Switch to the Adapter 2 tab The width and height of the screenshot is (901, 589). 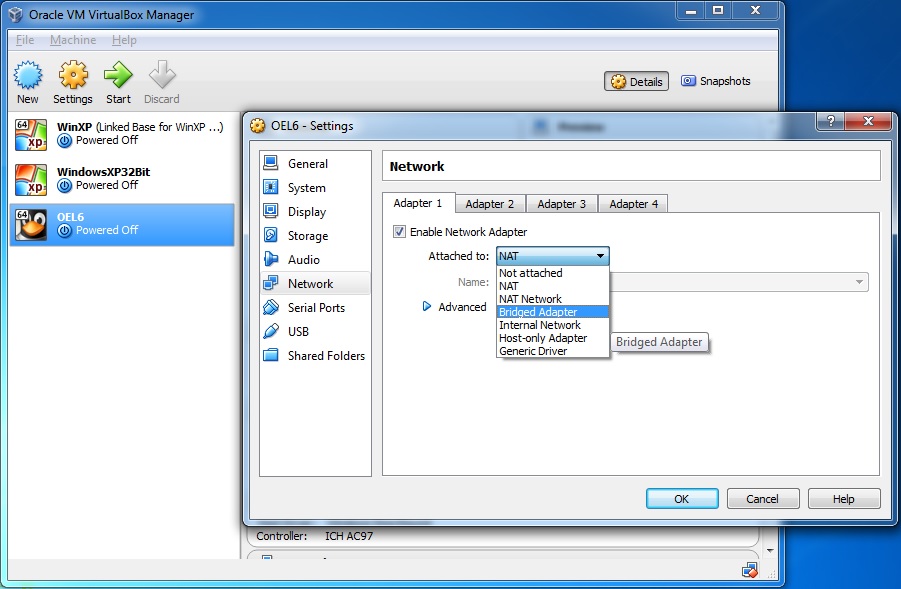tap(490, 204)
